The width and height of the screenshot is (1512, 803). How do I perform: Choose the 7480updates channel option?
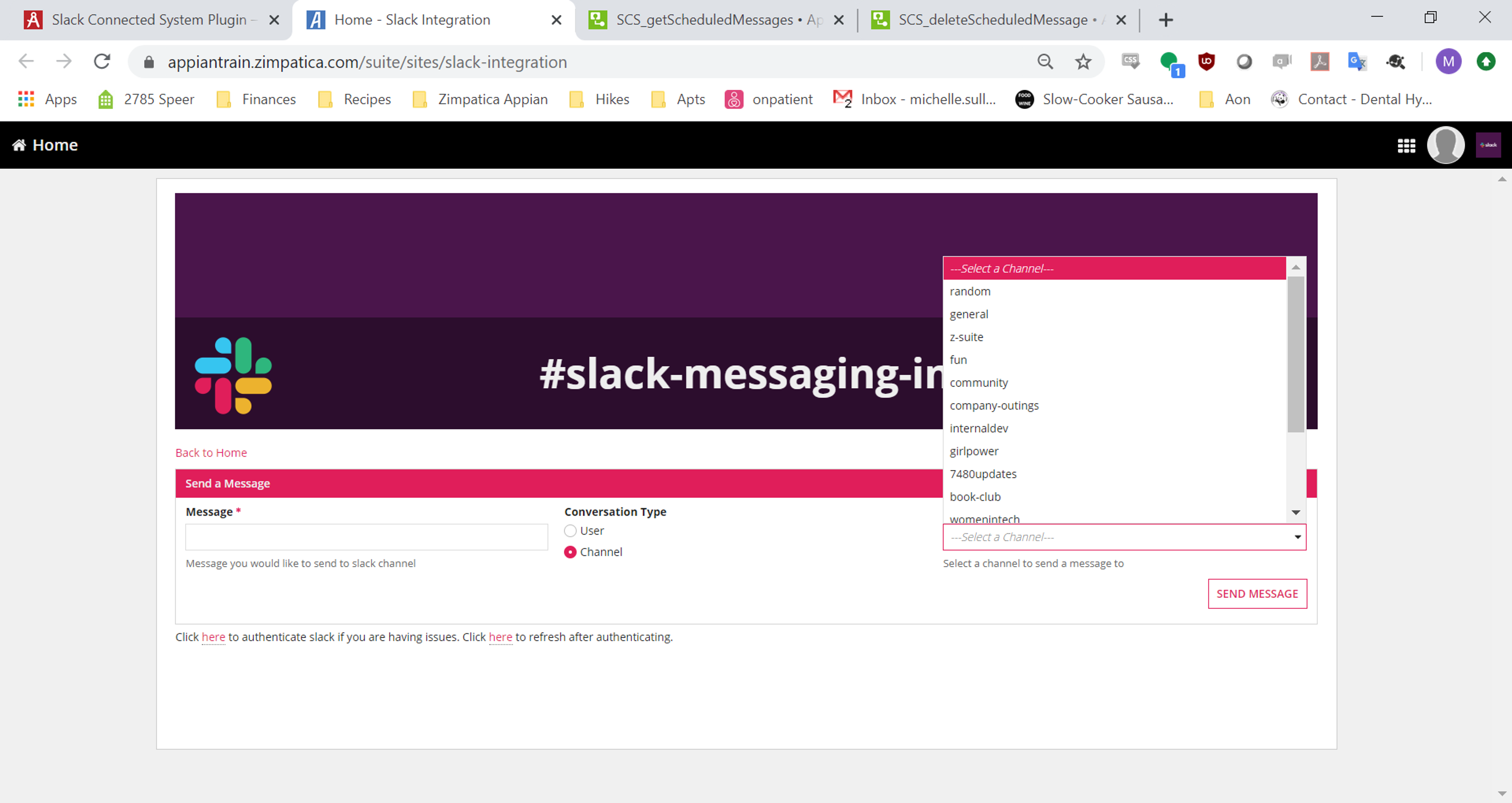coord(1114,474)
